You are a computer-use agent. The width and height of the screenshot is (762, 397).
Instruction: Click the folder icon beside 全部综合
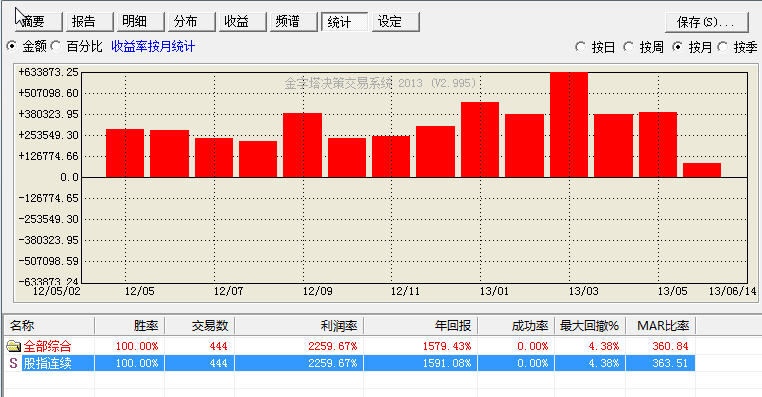(x=13, y=346)
